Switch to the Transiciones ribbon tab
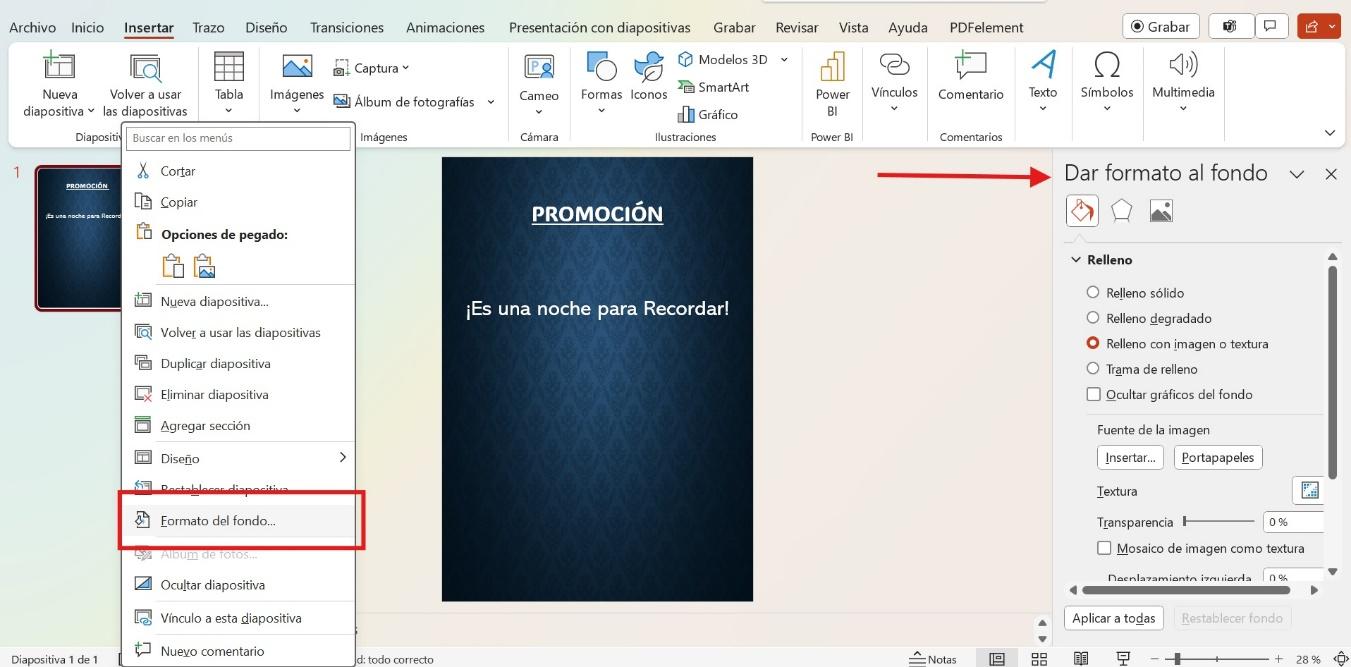Screen dimensions: 1351x667 (346, 27)
